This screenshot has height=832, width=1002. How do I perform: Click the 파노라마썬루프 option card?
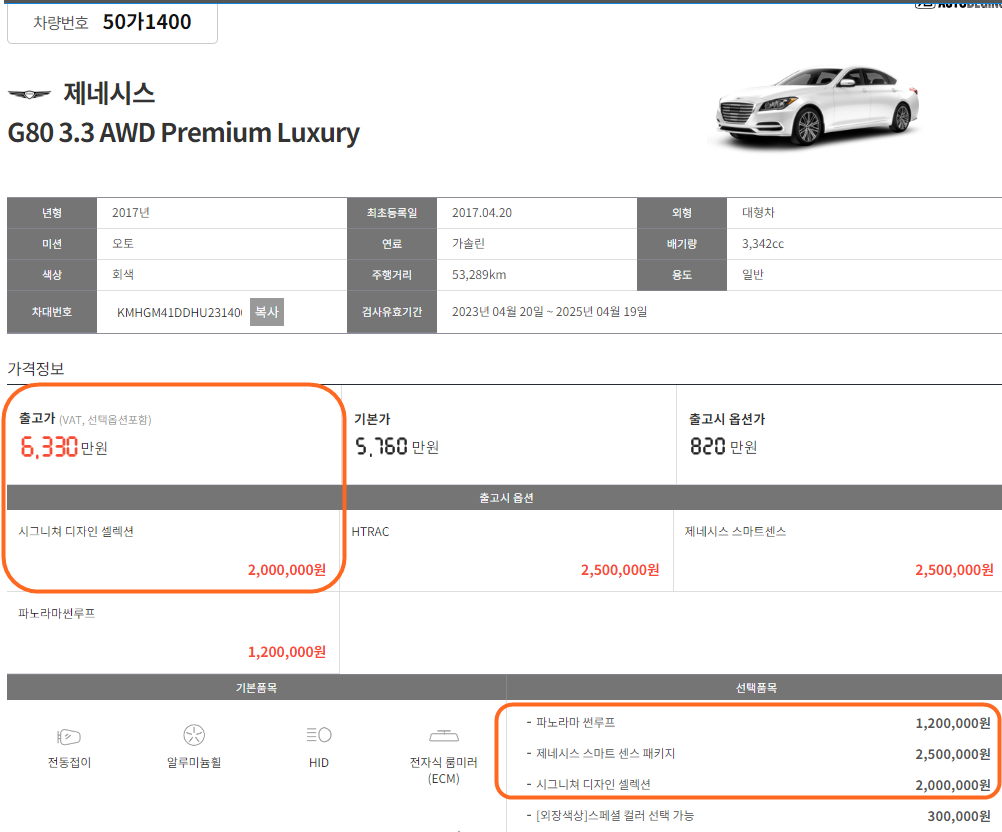(173, 633)
